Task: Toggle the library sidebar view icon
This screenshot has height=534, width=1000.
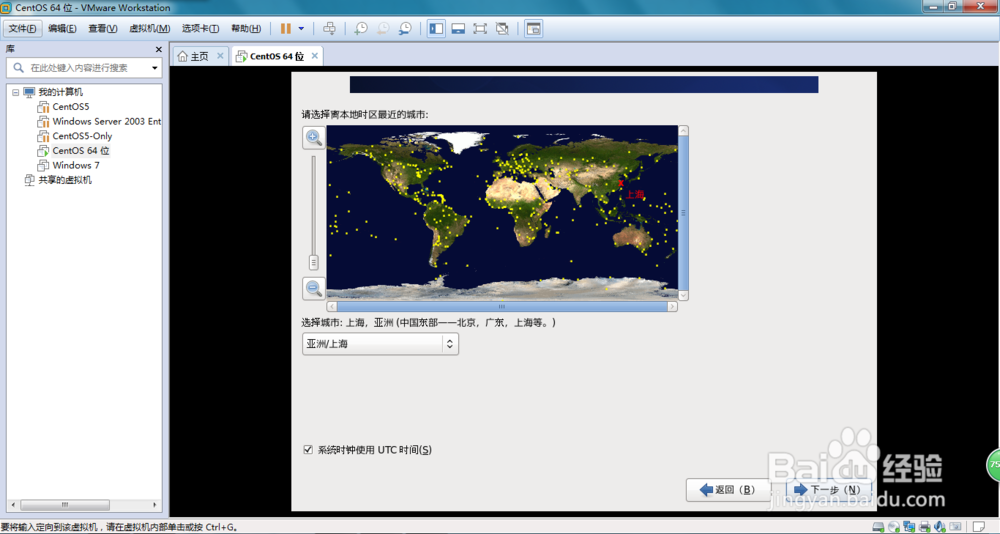Action: coord(436,29)
